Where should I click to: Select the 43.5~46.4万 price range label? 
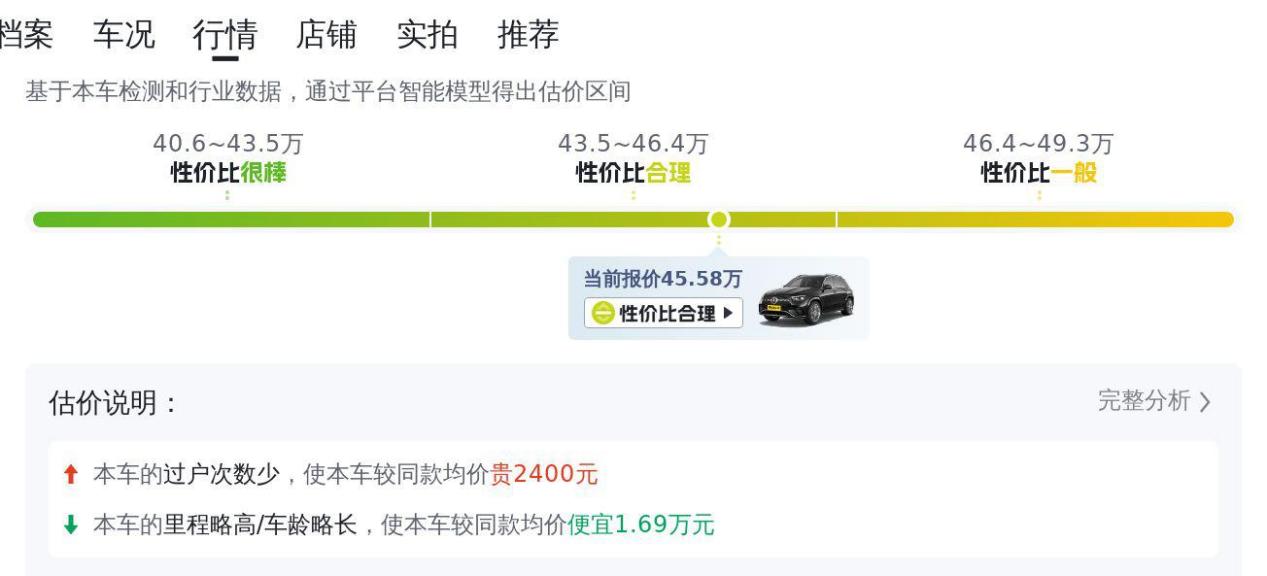tap(633, 144)
